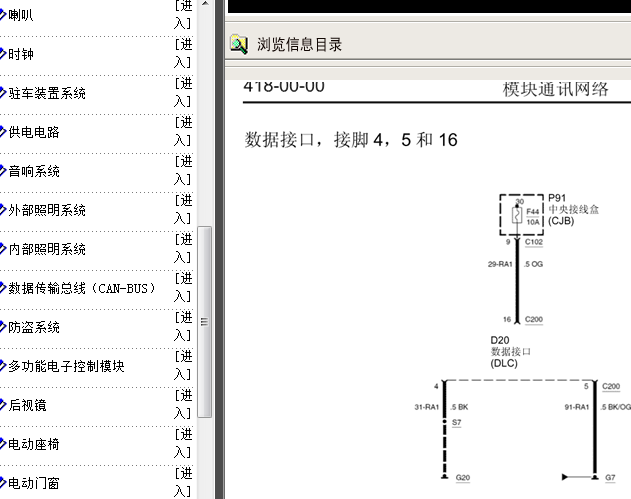Image resolution: width=631 pixels, height=499 pixels.
Task: Open the 时钟 topic entry
Action: [x=21, y=54]
